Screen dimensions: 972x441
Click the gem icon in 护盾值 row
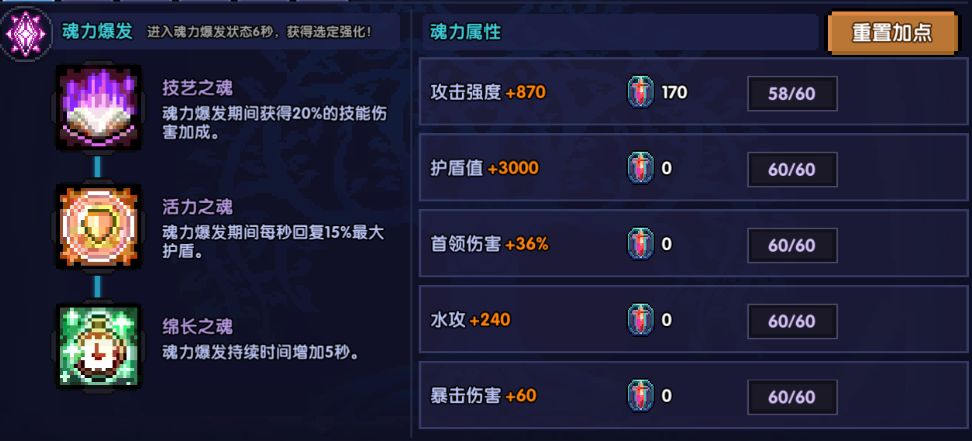point(640,168)
